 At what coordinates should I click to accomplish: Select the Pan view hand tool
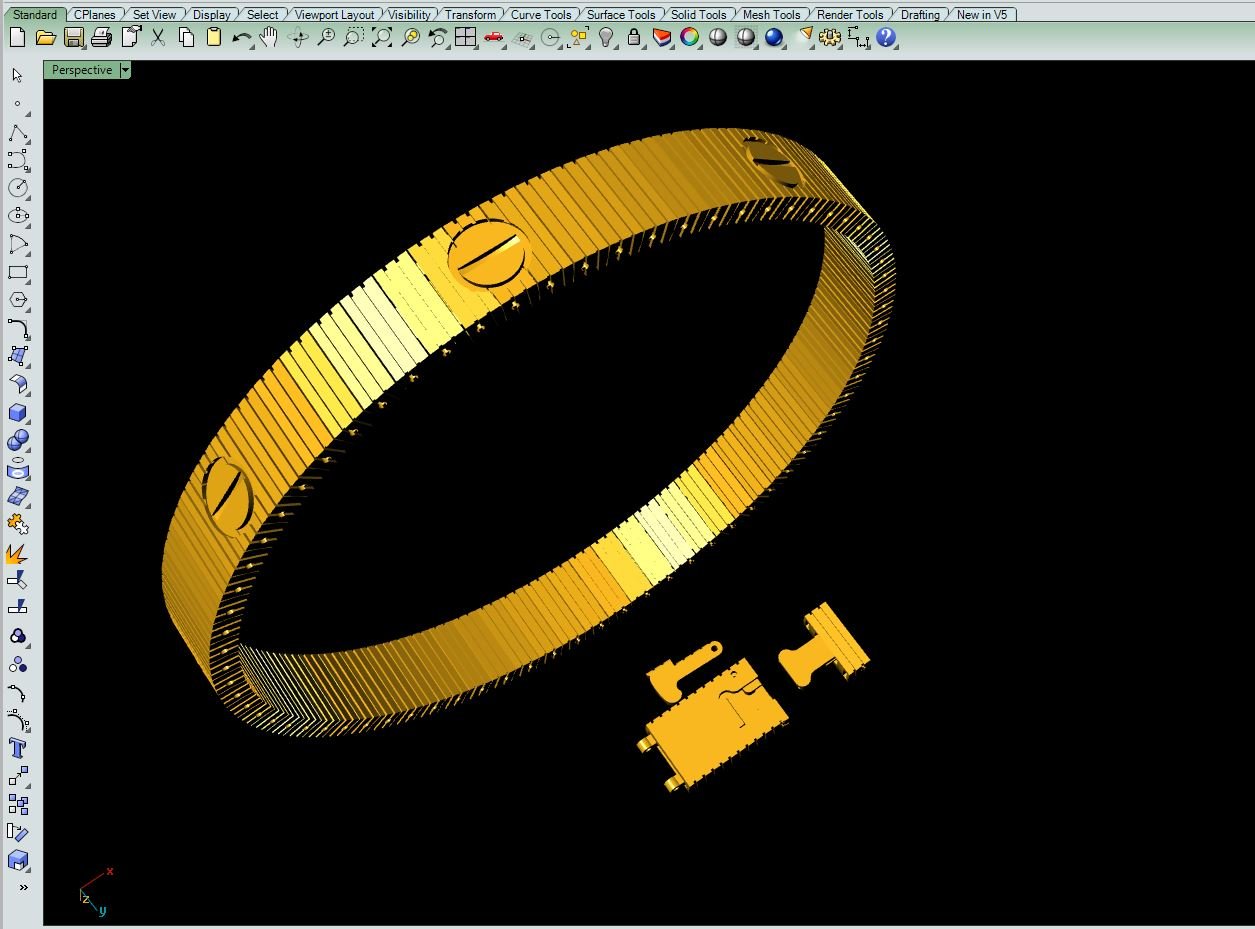(x=269, y=38)
